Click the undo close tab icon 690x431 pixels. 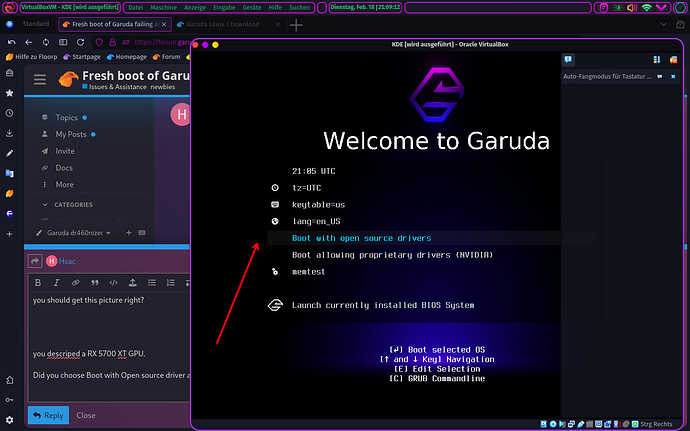click(11, 42)
